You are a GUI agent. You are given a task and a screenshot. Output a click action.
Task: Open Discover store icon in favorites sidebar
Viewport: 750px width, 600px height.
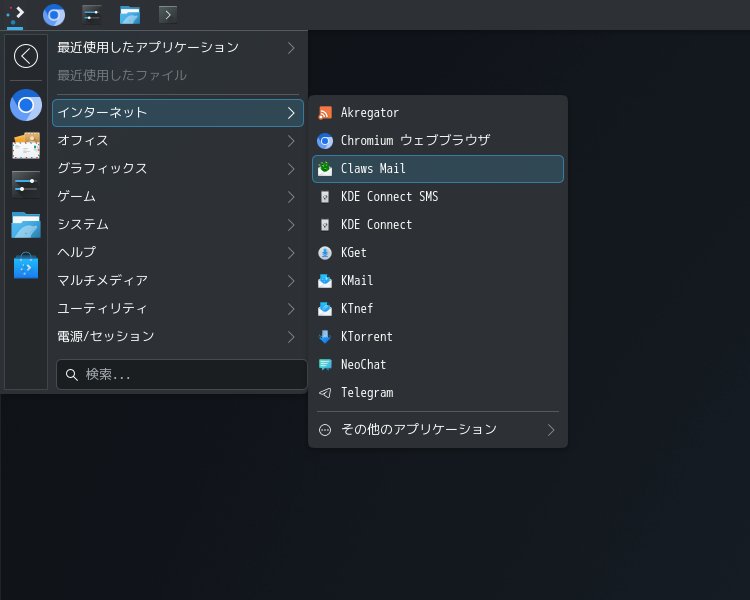pyautogui.click(x=26, y=266)
